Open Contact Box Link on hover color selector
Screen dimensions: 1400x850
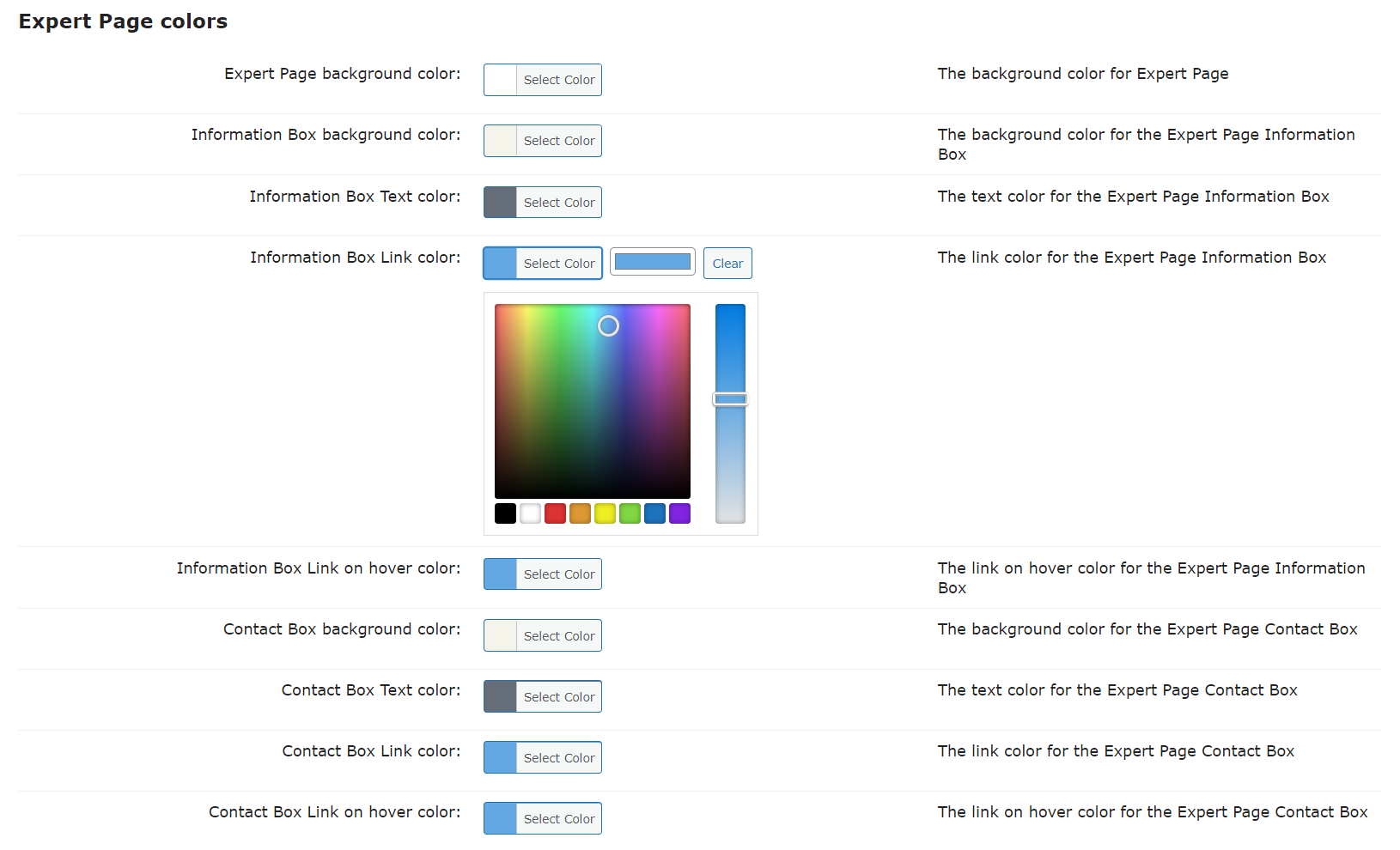[542, 819]
